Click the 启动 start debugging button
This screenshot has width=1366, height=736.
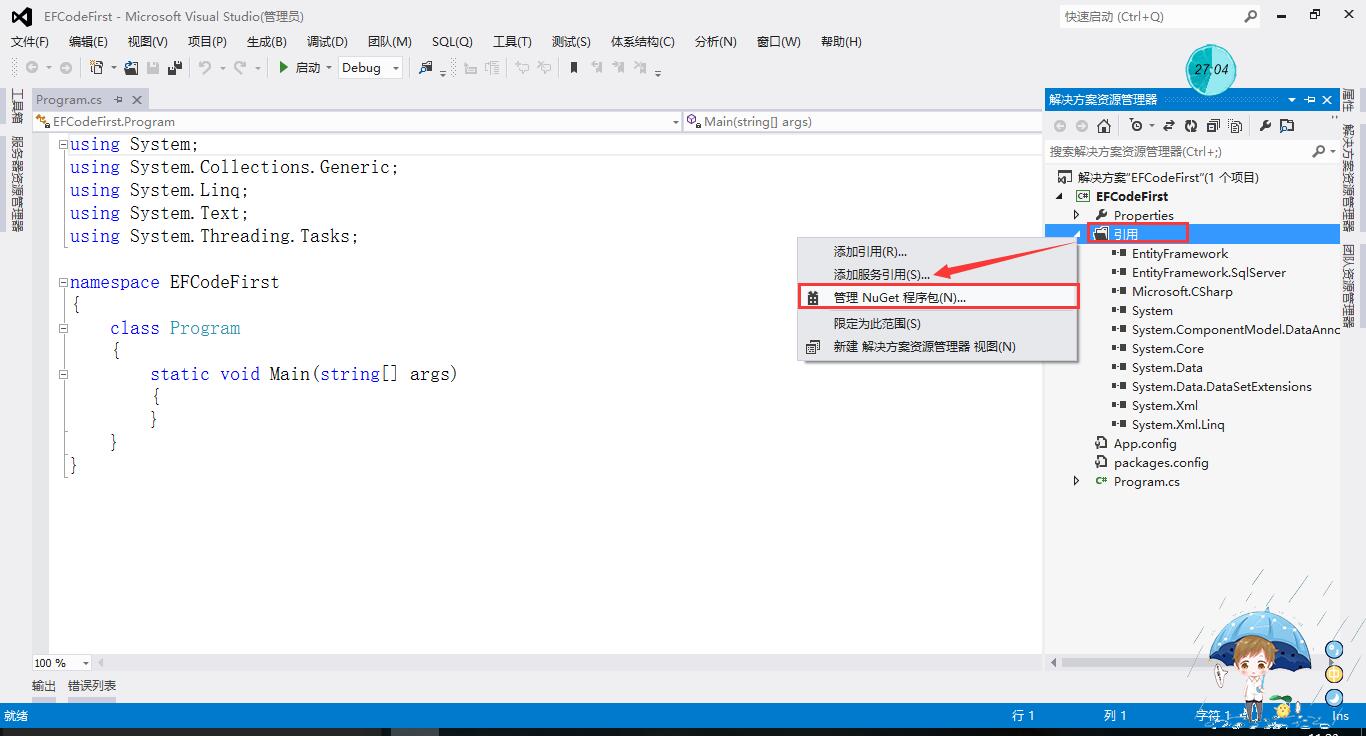coord(299,67)
